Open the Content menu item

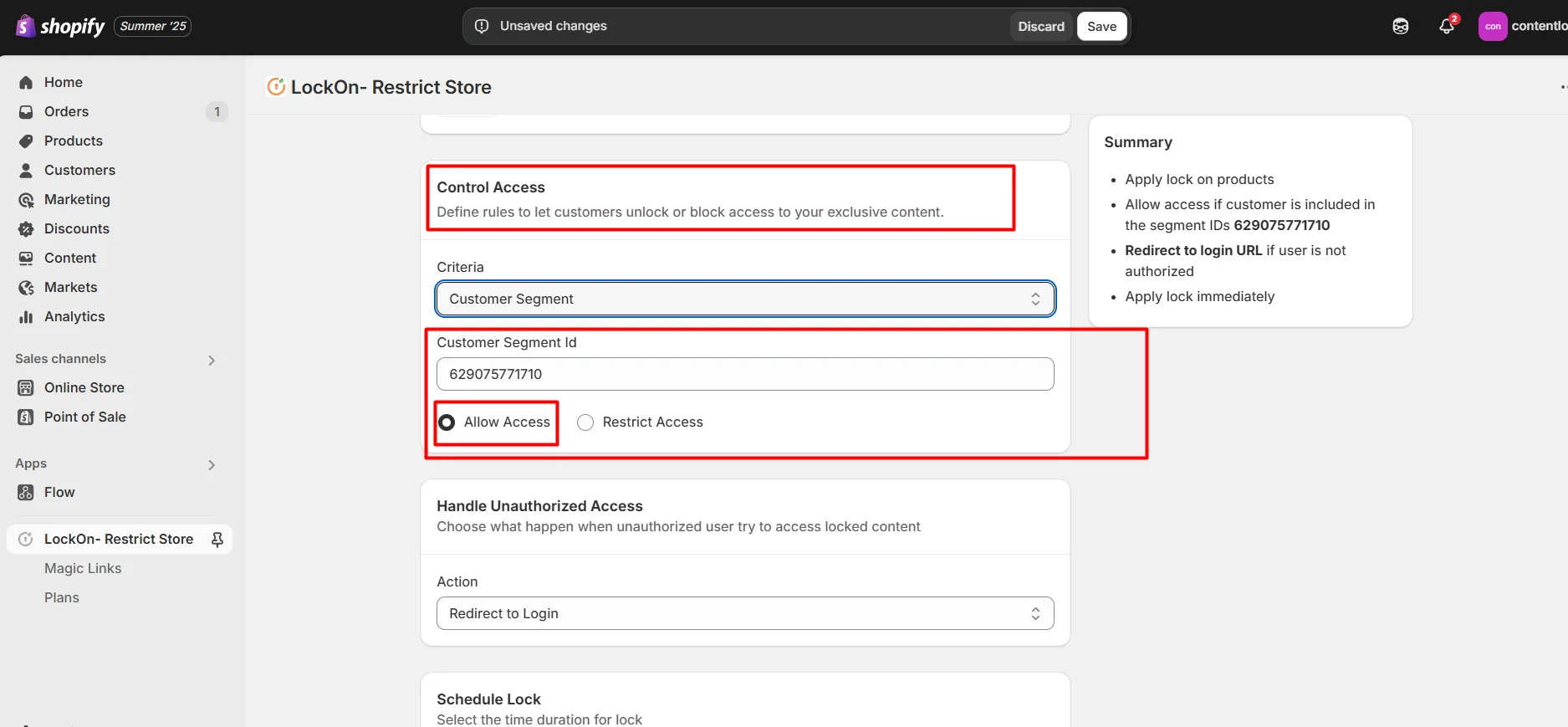coord(70,258)
